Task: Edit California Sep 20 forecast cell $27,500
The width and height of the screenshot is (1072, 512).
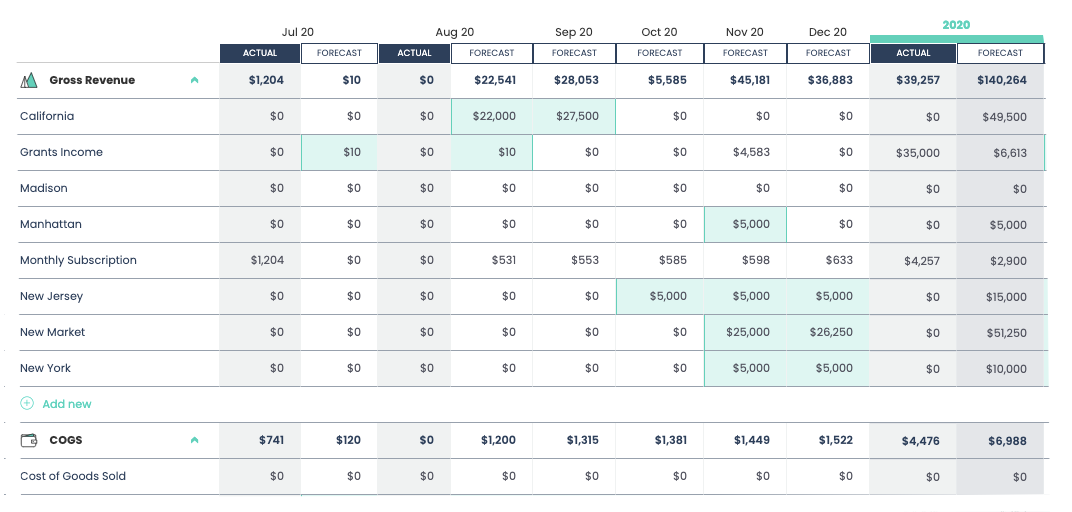Action: click(575, 116)
